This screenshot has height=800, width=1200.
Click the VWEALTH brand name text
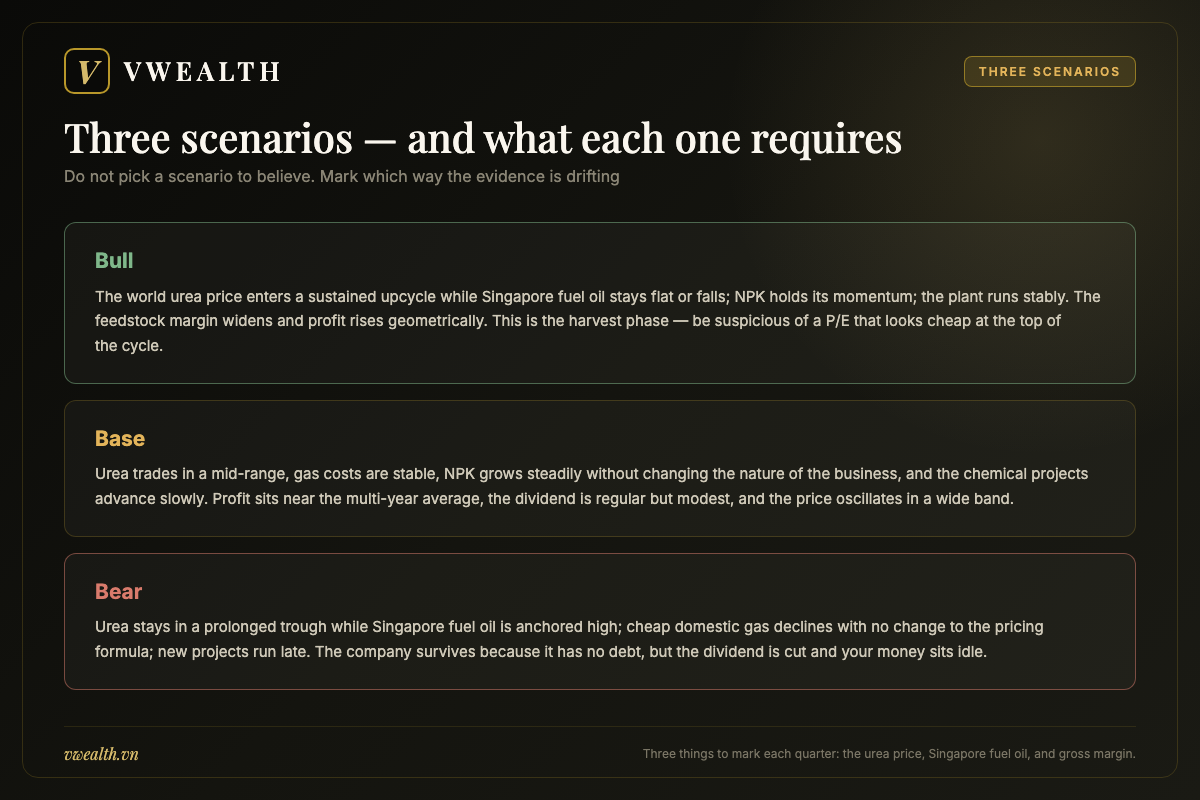[202, 72]
